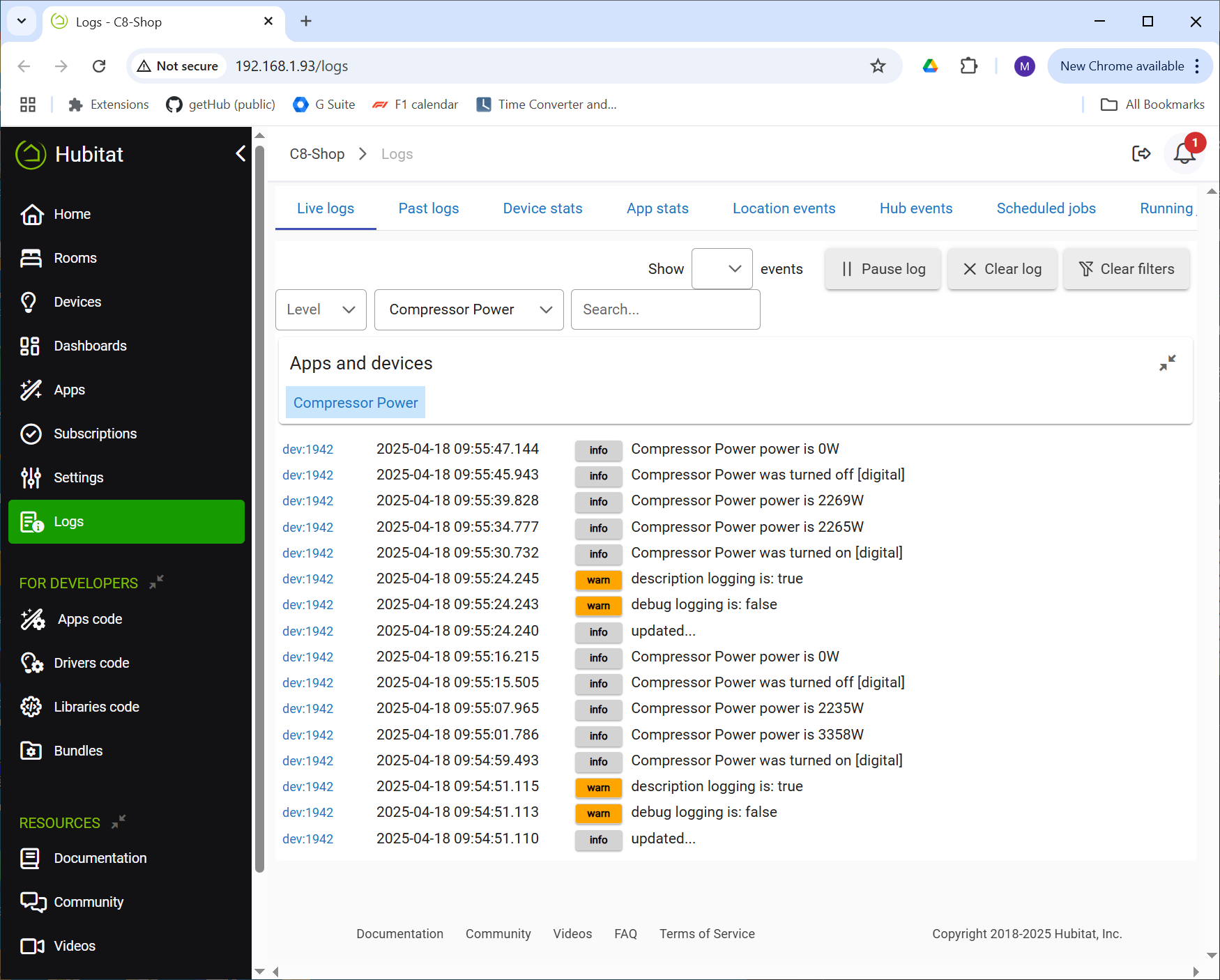
Task: Open the FAQ footer link
Action: click(625, 934)
